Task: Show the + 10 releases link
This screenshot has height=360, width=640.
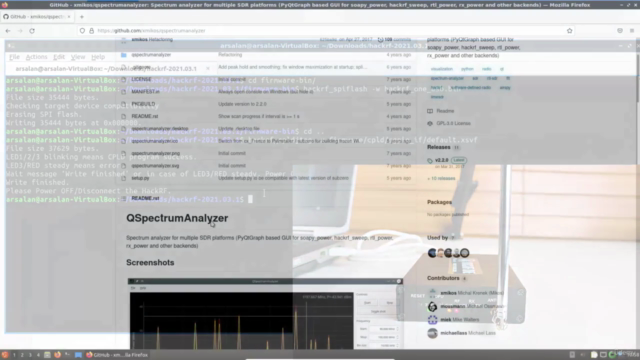Action: point(441,178)
